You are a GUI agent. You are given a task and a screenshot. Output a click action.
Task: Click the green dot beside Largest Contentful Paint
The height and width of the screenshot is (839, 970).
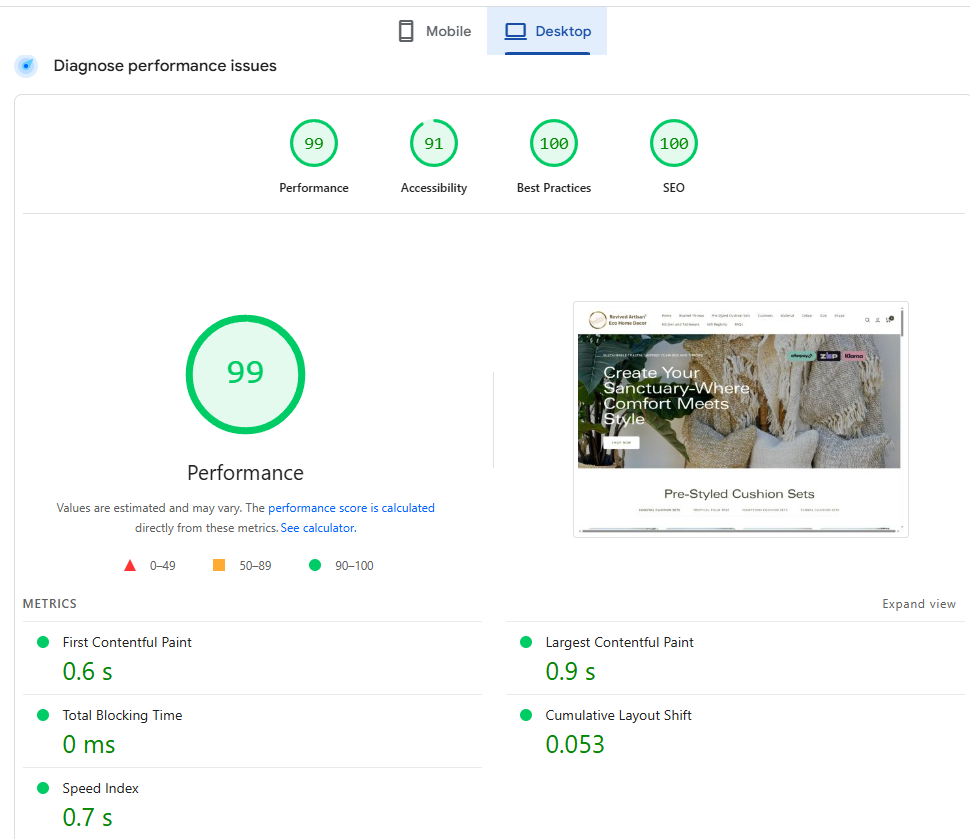pyautogui.click(x=526, y=642)
